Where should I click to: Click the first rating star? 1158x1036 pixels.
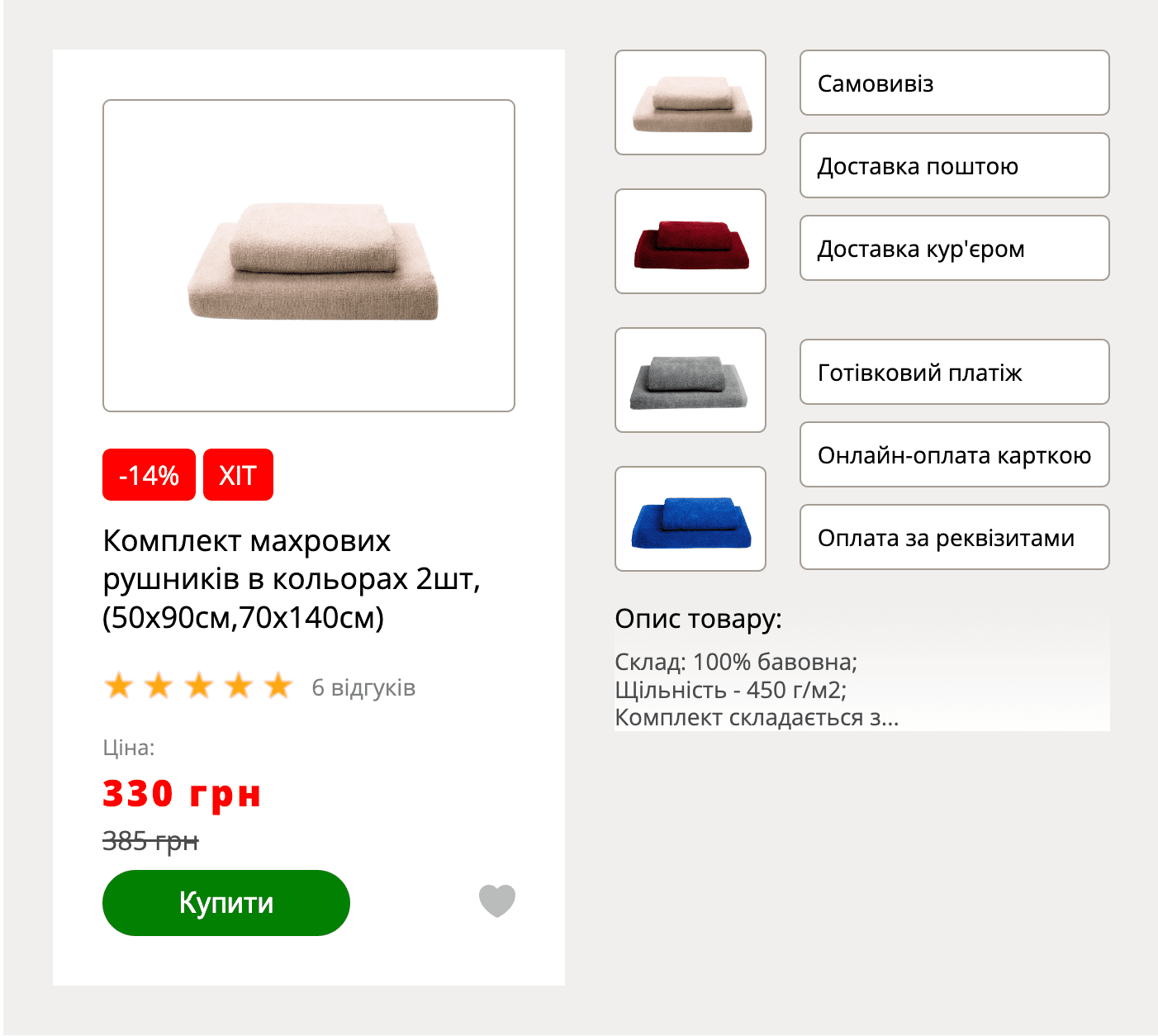(119, 686)
